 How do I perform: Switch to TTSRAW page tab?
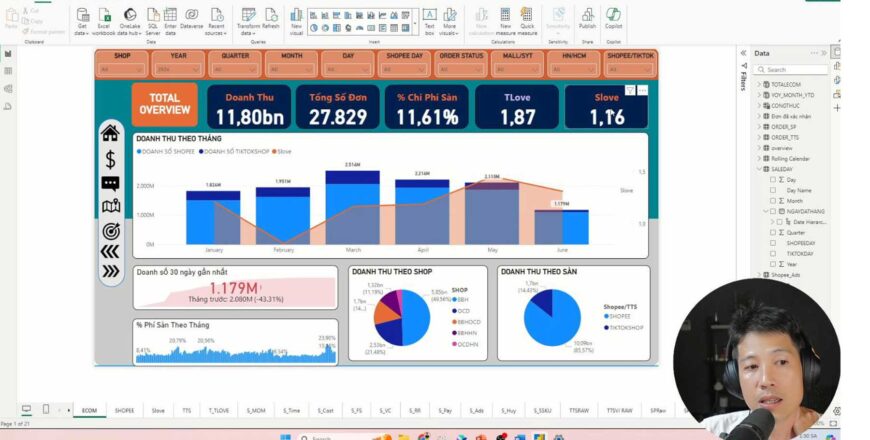579,411
